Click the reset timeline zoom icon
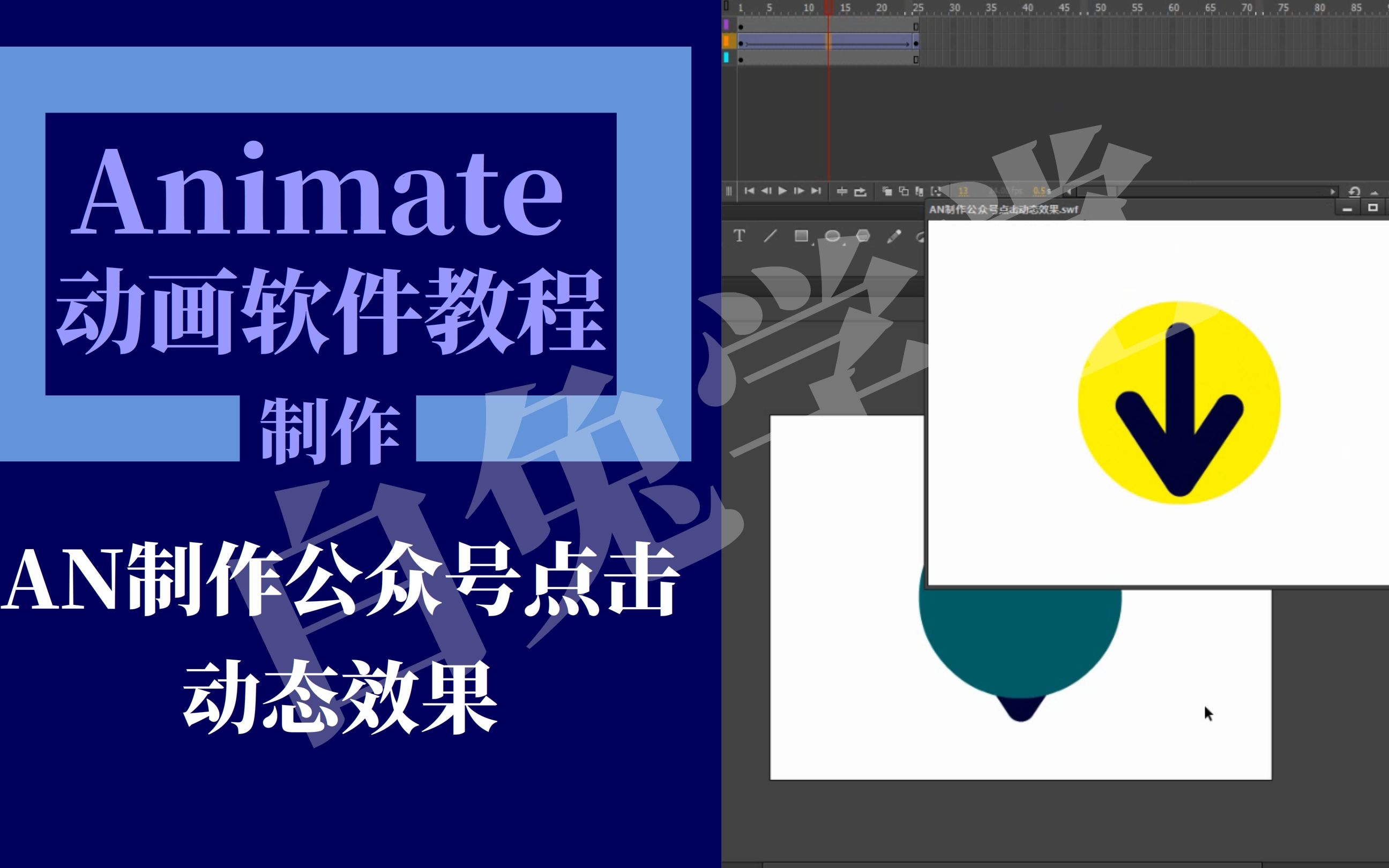The height and width of the screenshot is (868, 1389). 1354,191
